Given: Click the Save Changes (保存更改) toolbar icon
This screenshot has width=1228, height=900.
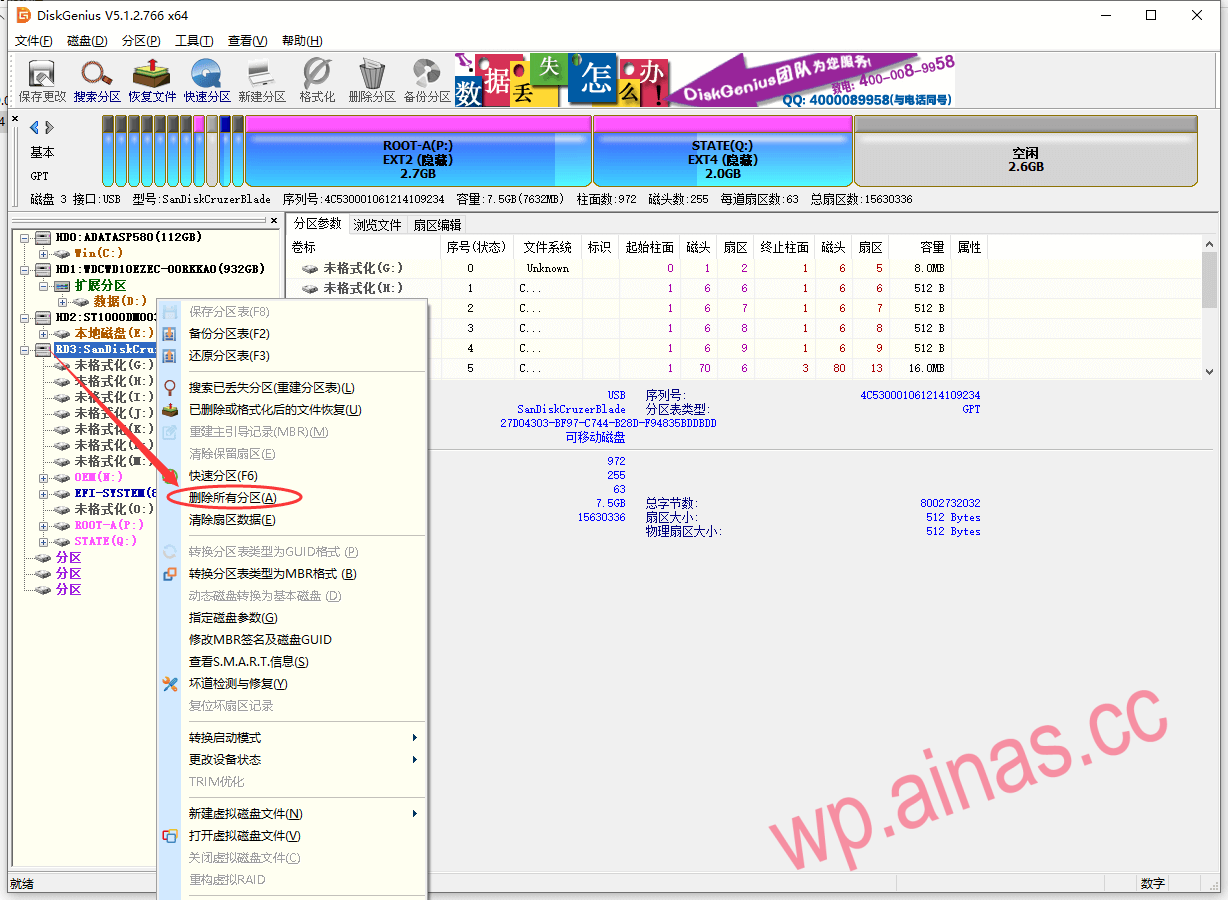Looking at the screenshot, I should pyautogui.click(x=42, y=80).
